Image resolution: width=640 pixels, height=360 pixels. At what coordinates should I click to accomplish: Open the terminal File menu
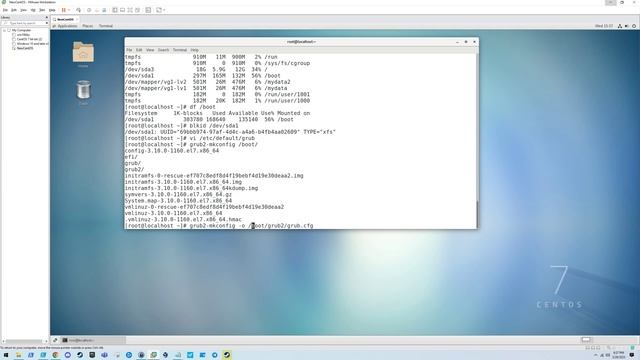tap(129, 50)
